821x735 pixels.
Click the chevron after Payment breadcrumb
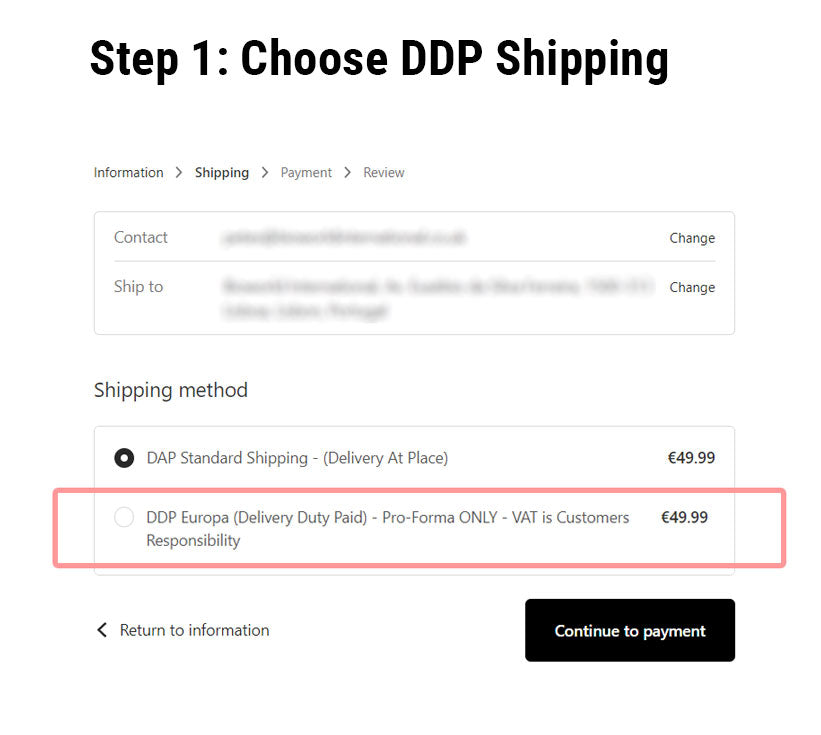347,172
